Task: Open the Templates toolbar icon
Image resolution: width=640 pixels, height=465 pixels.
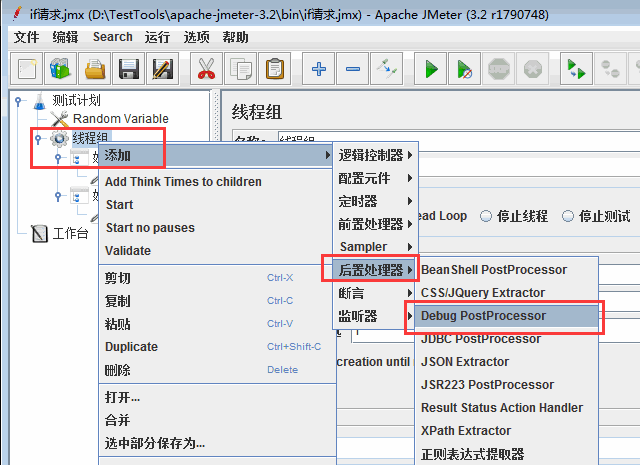Action: (61, 69)
